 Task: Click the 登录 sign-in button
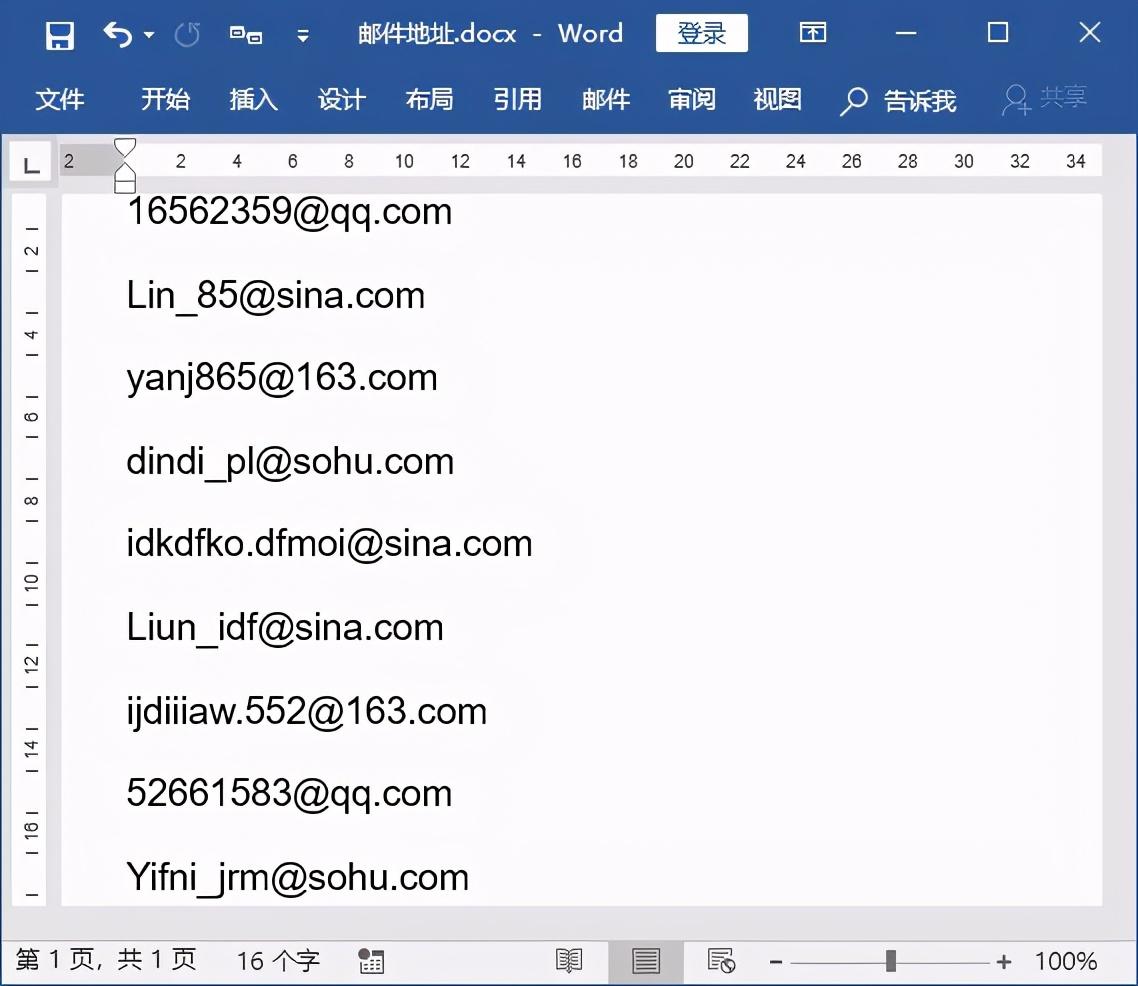click(x=701, y=32)
